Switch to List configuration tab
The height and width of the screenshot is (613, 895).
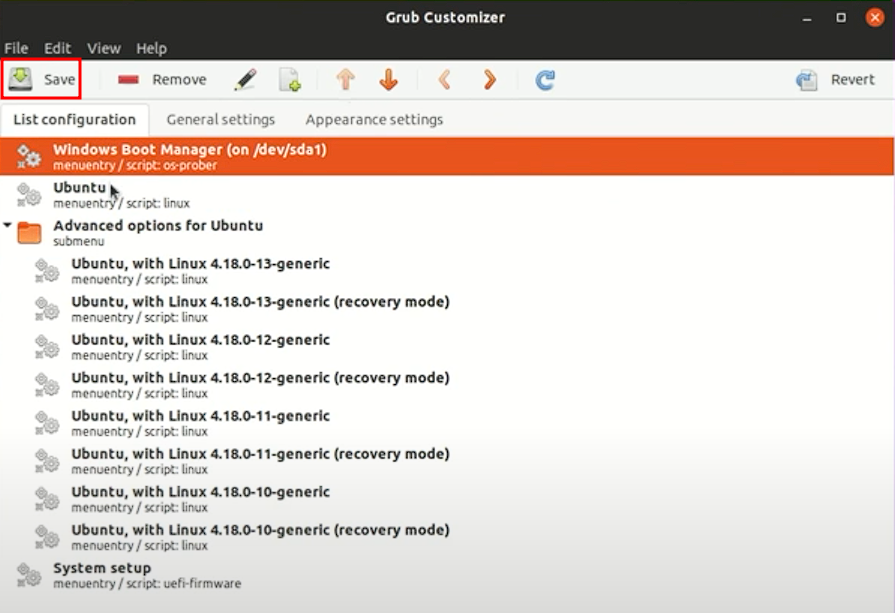pyautogui.click(x=75, y=119)
